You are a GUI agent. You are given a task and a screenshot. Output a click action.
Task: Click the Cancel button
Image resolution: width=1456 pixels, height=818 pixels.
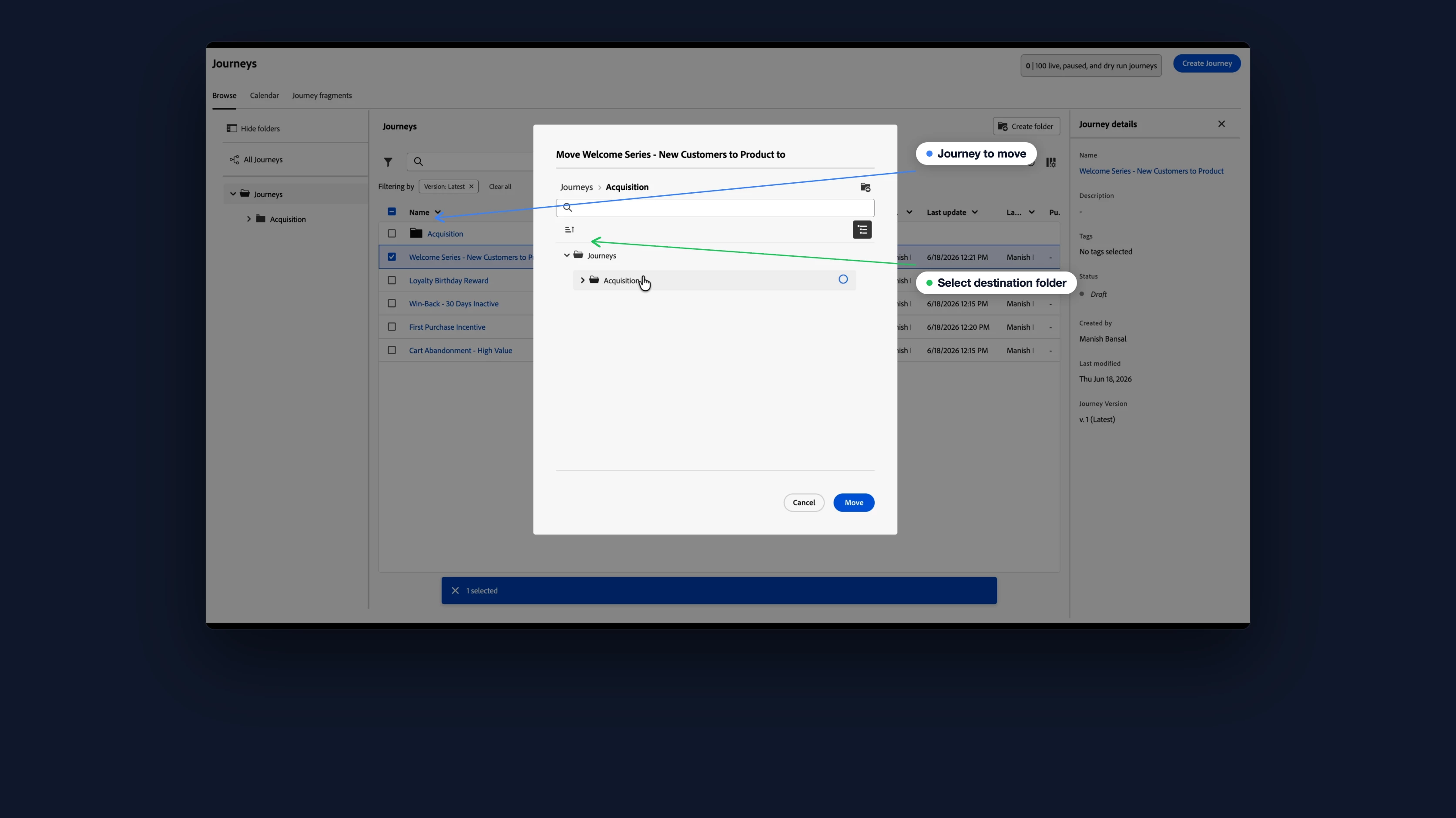[x=804, y=503]
